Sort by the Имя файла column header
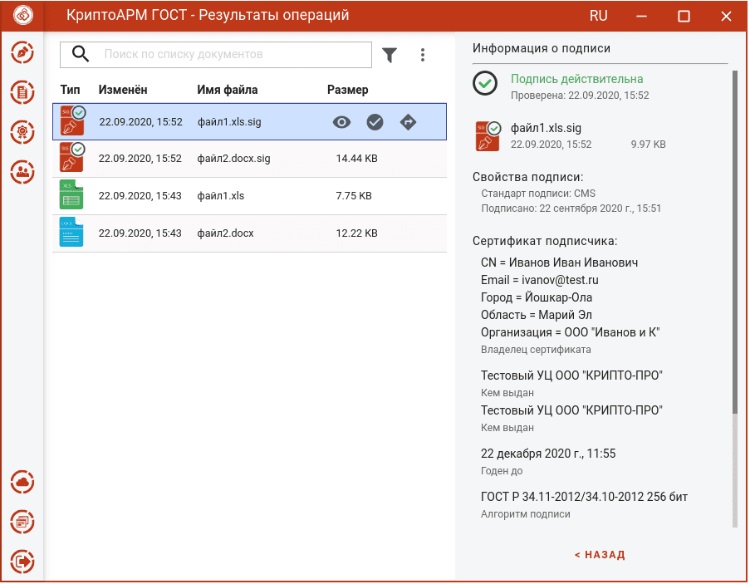Viewport: 749px width, 584px height. 227,90
